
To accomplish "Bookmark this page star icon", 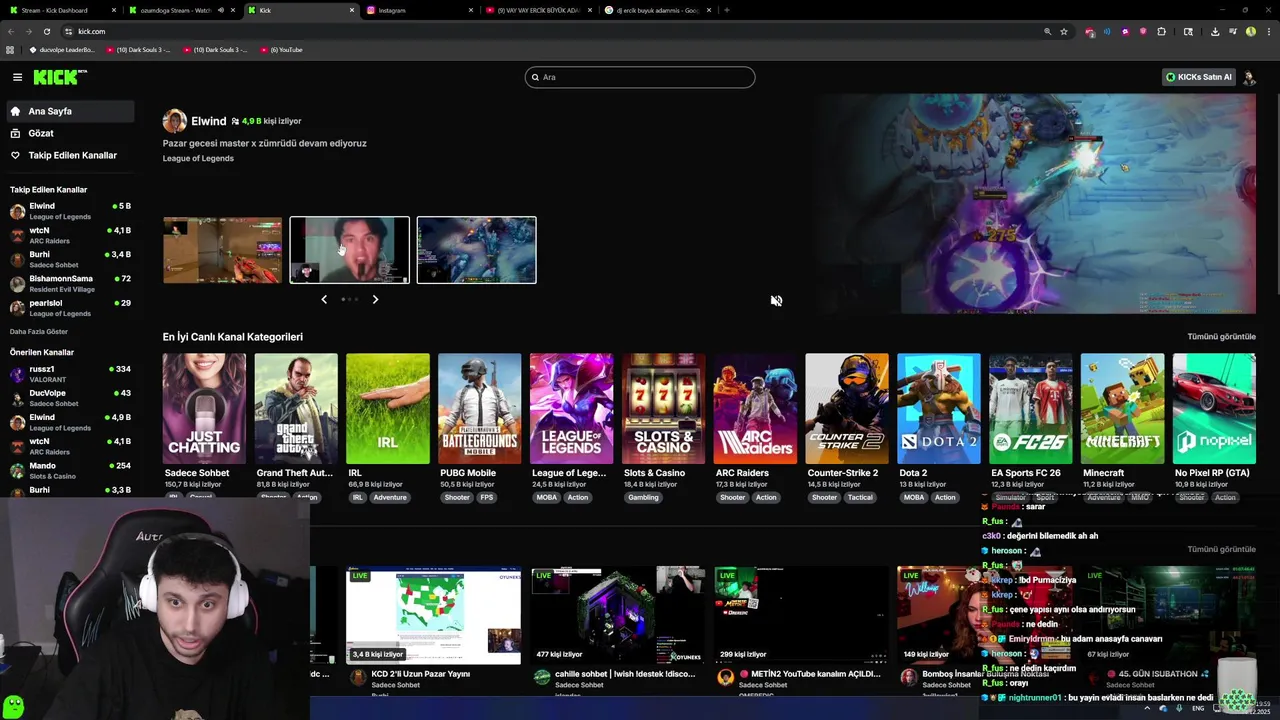I will pyautogui.click(x=1064, y=31).
